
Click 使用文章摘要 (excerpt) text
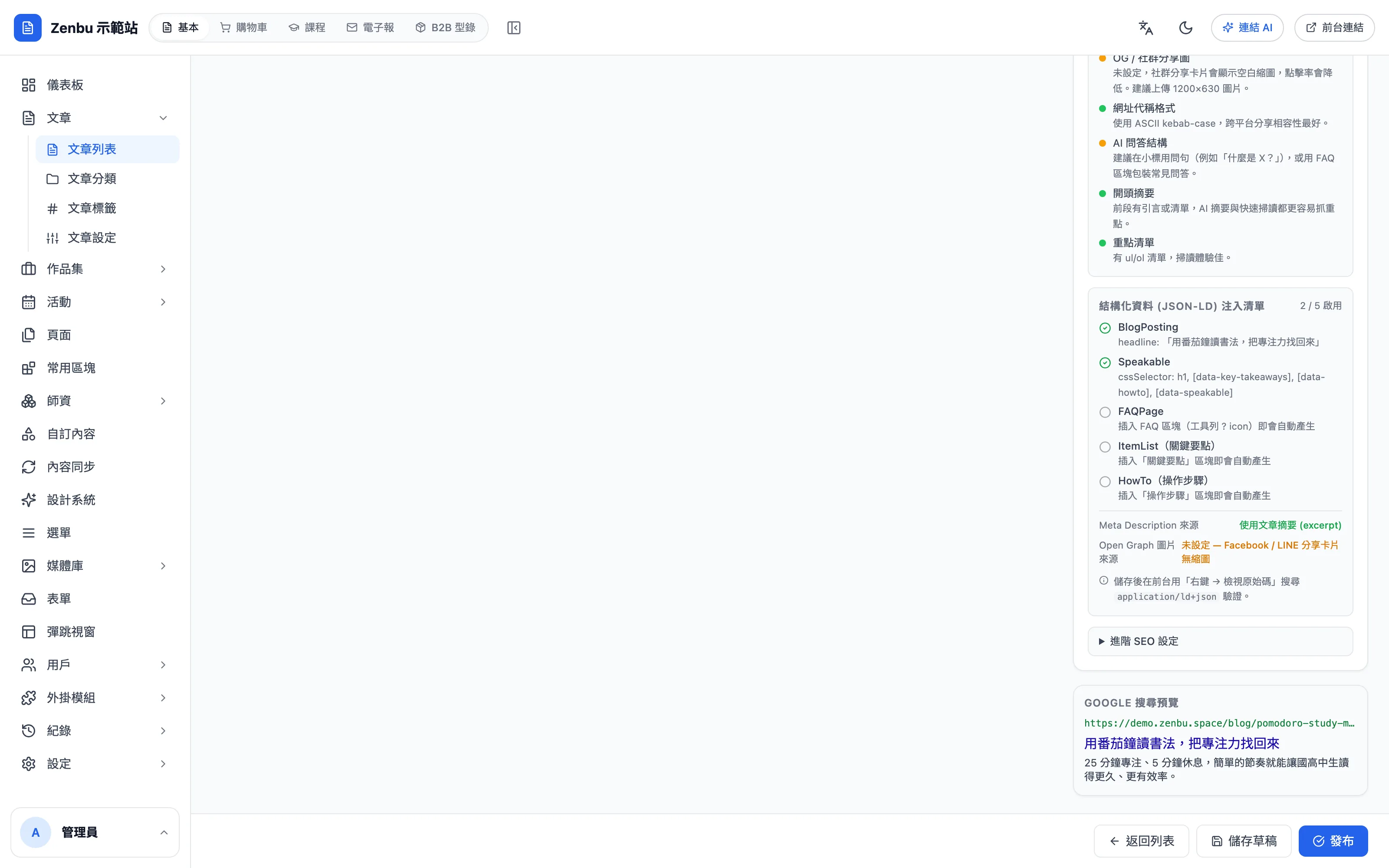click(1290, 525)
